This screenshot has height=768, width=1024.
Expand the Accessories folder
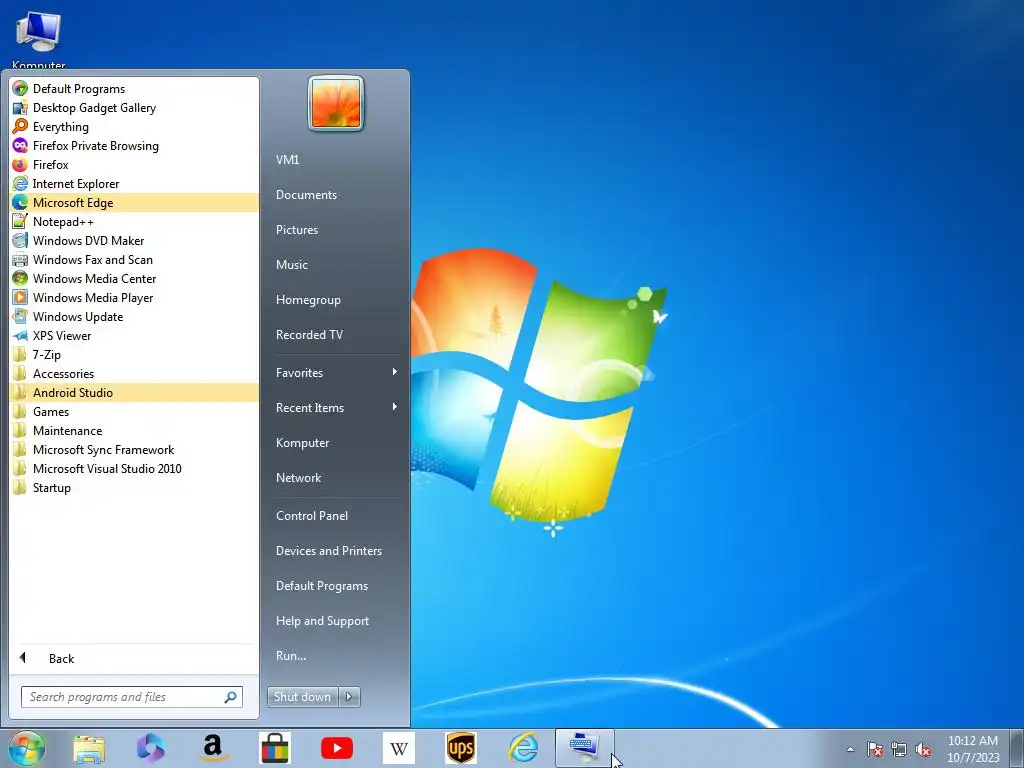(134, 374)
